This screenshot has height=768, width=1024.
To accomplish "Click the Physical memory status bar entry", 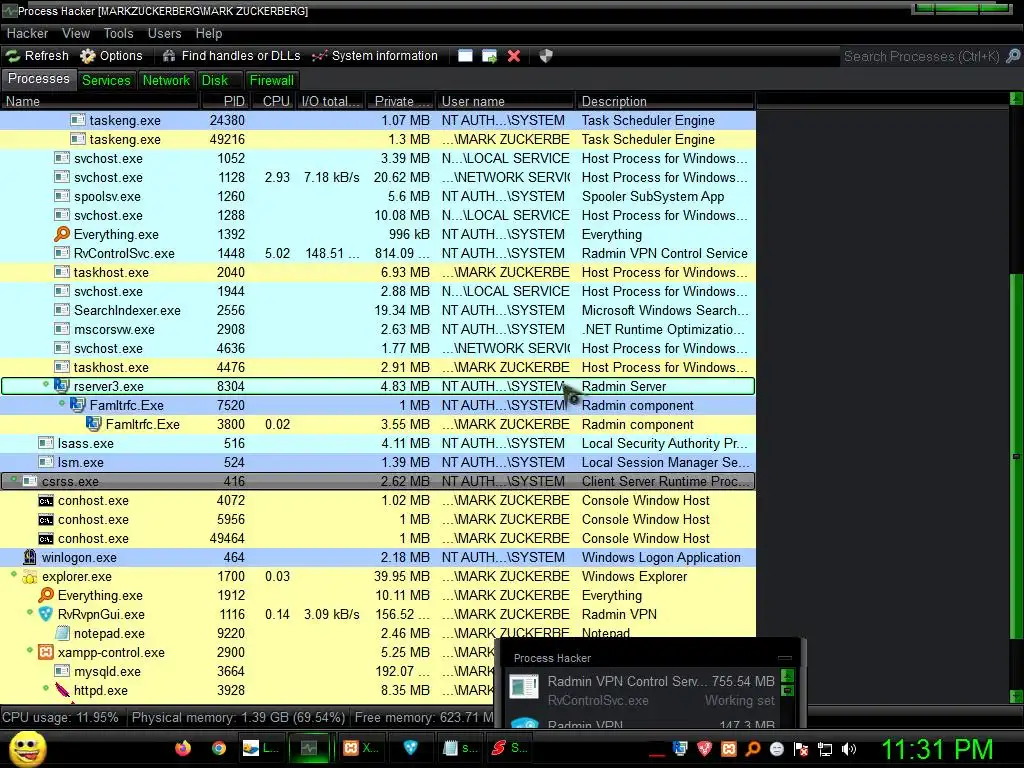I will tap(238, 718).
